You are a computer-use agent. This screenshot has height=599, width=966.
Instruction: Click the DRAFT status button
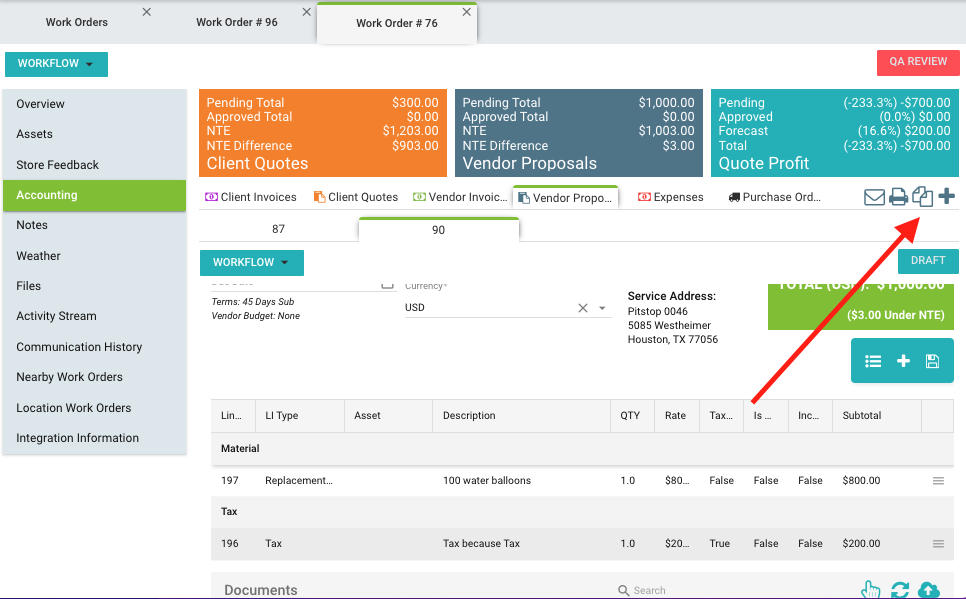point(927,261)
